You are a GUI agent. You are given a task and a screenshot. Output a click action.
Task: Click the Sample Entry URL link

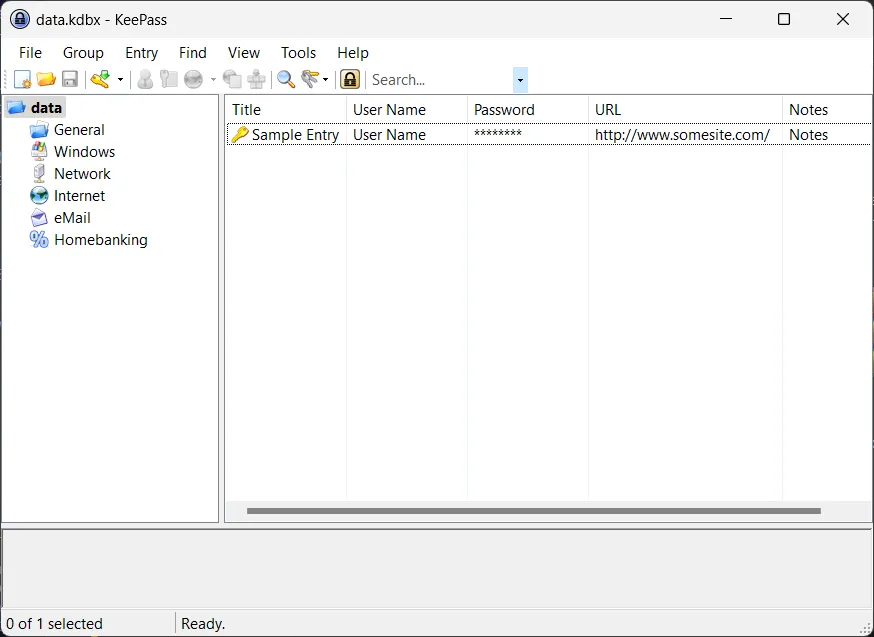coord(682,135)
